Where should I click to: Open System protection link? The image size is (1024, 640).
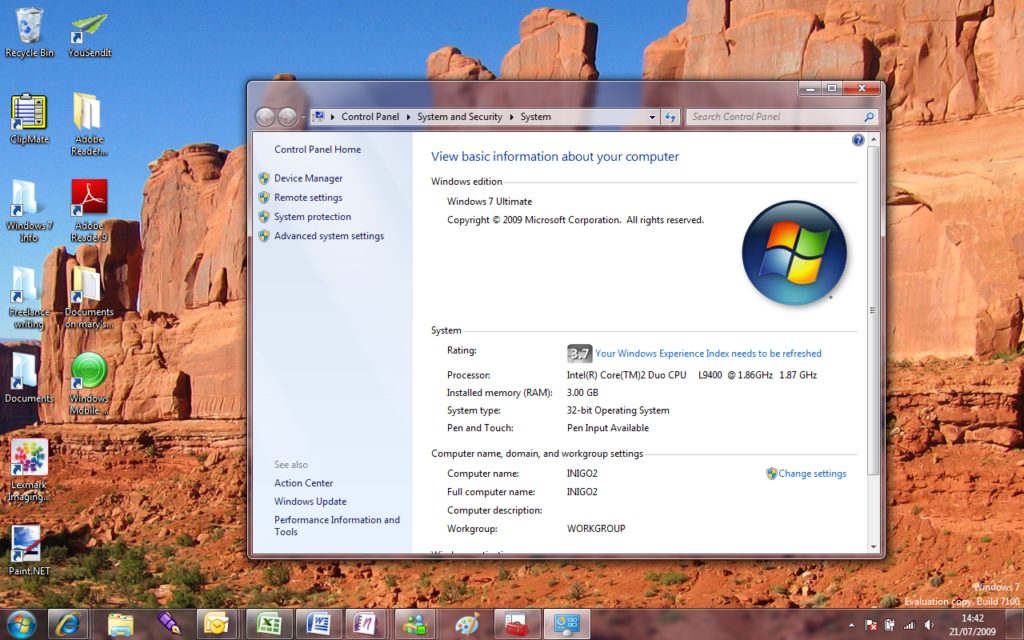click(x=312, y=217)
